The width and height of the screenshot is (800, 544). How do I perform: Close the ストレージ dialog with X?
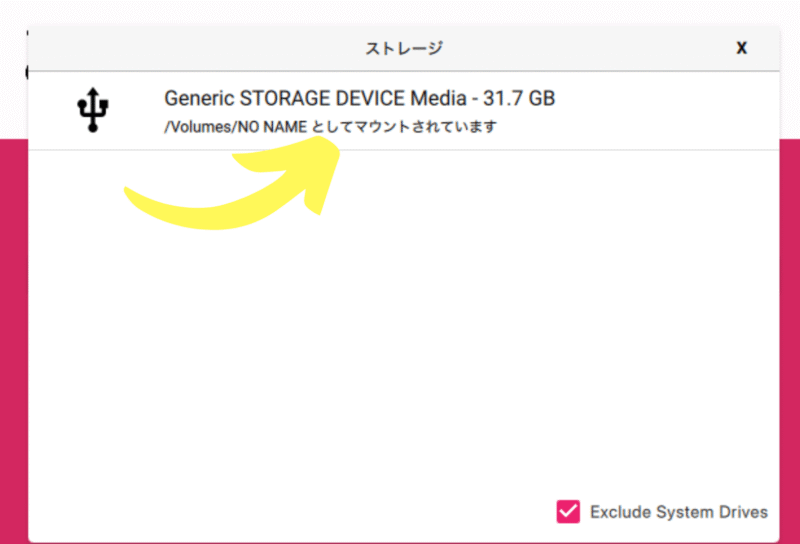tap(741, 48)
